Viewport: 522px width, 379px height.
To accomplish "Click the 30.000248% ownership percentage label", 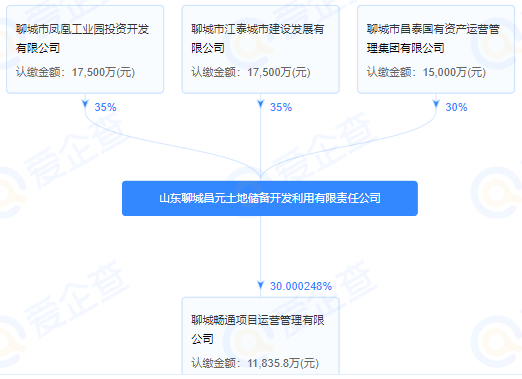I will coord(301,286).
